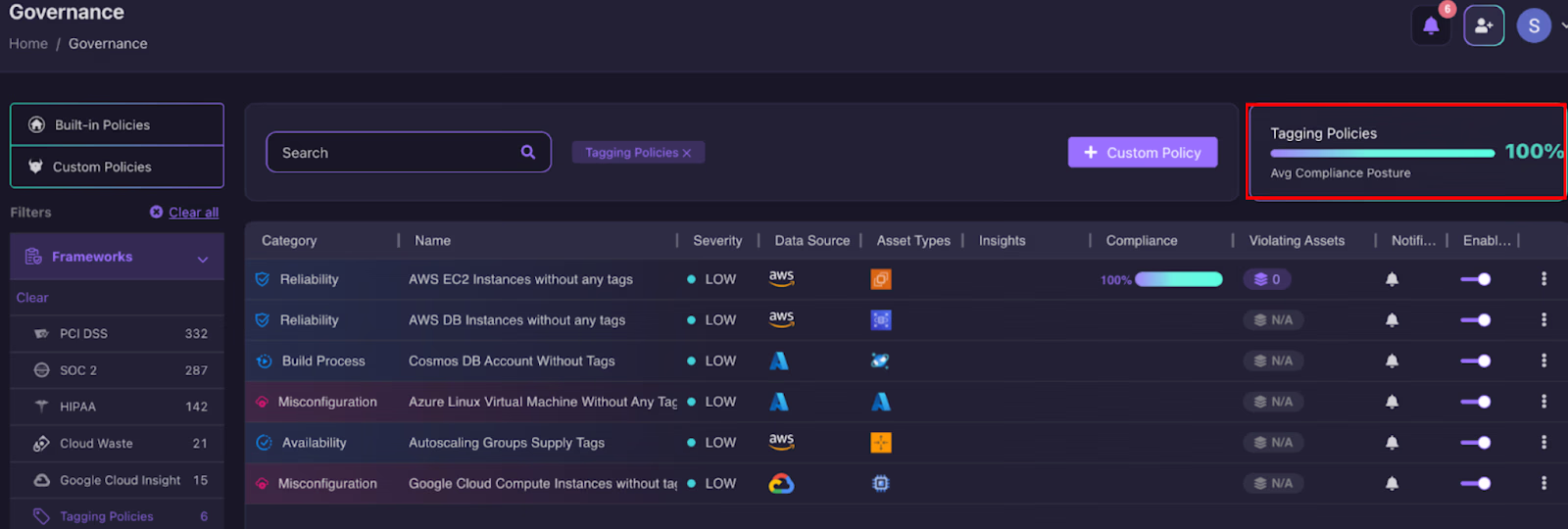Click notification bell for Google Cloud Compute row
Image resolution: width=1568 pixels, height=529 pixels.
tap(1392, 483)
